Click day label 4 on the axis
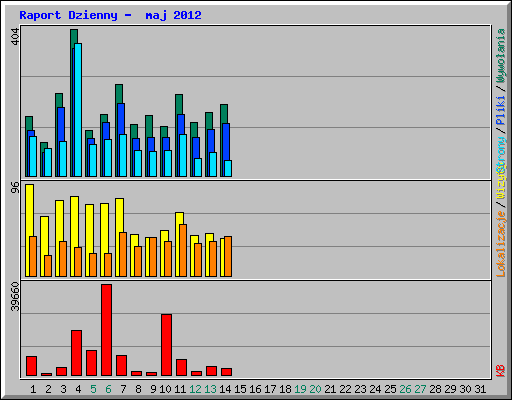 pyautogui.click(x=78, y=389)
